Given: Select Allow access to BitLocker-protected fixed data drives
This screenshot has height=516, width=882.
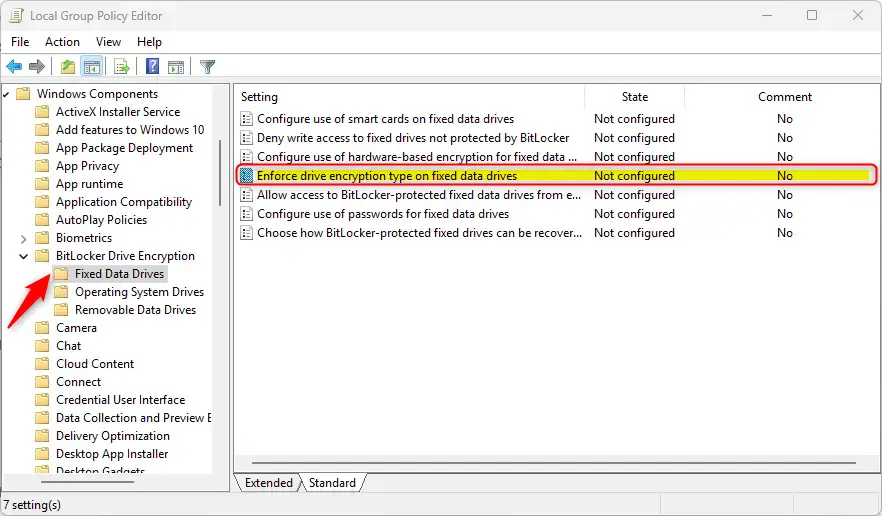Looking at the screenshot, I should click(x=418, y=195).
